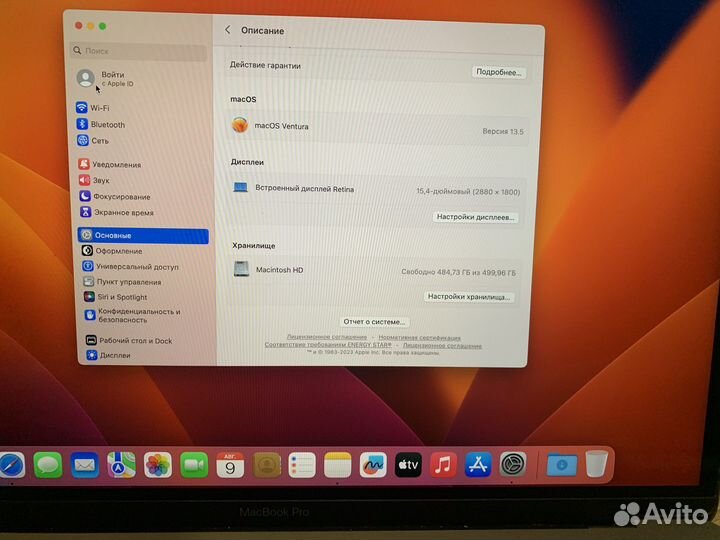The image size is (720, 540).
Task: Click Macintosh HD disk icon
Action: [241, 269]
